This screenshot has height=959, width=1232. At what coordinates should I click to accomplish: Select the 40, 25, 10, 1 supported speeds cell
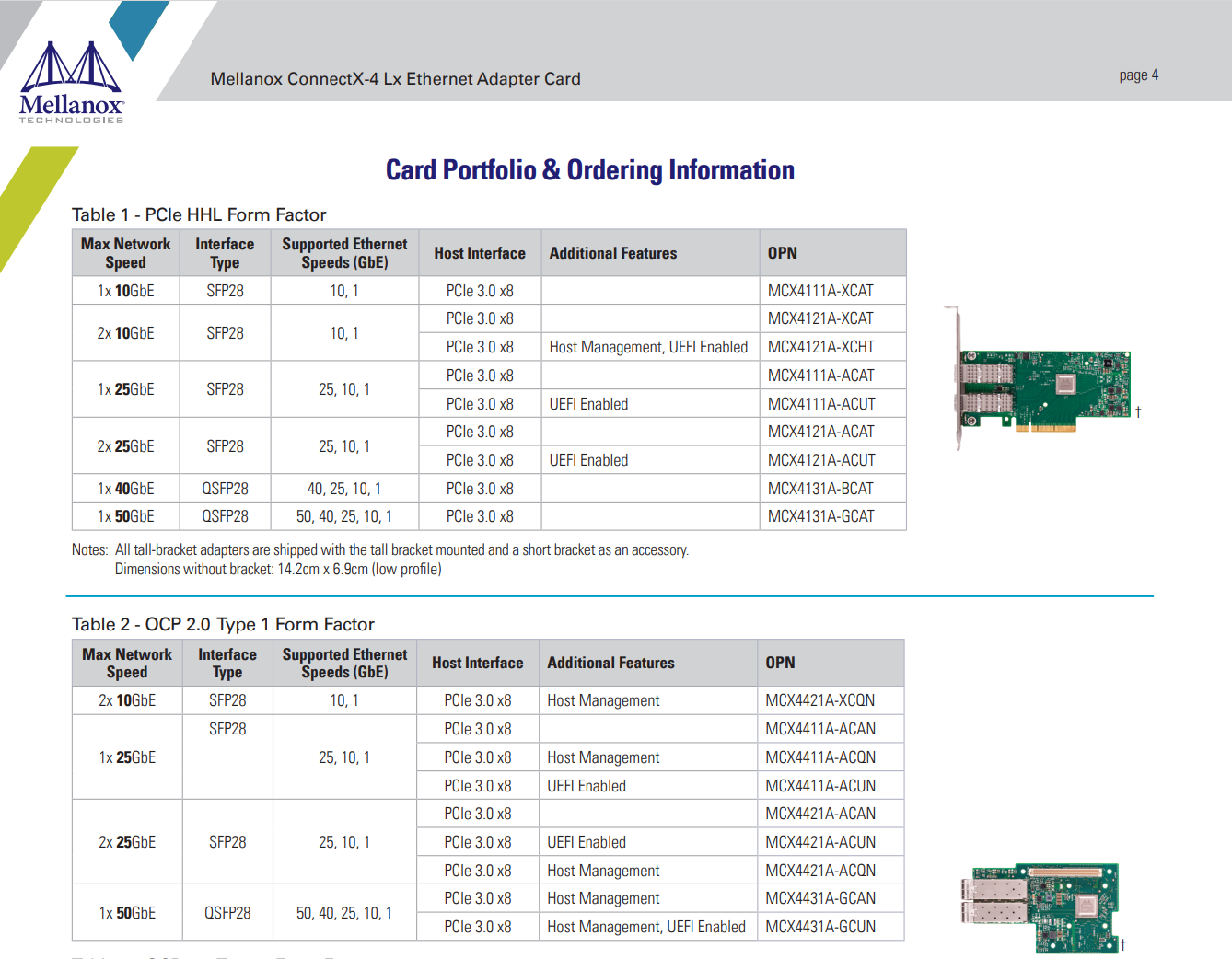pos(343,489)
